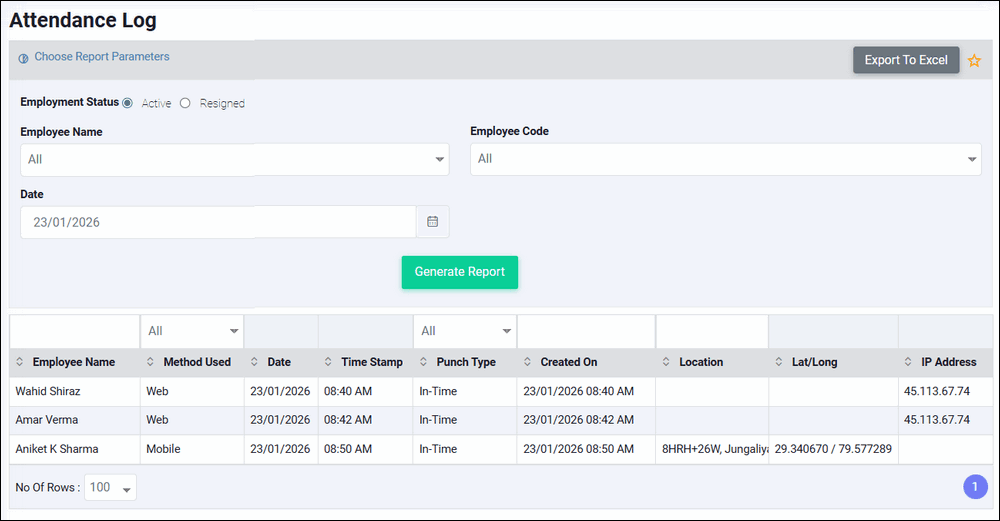The image size is (1000, 521).
Task: Select the Resigned employment status radio
Action: (x=185, y=103)
